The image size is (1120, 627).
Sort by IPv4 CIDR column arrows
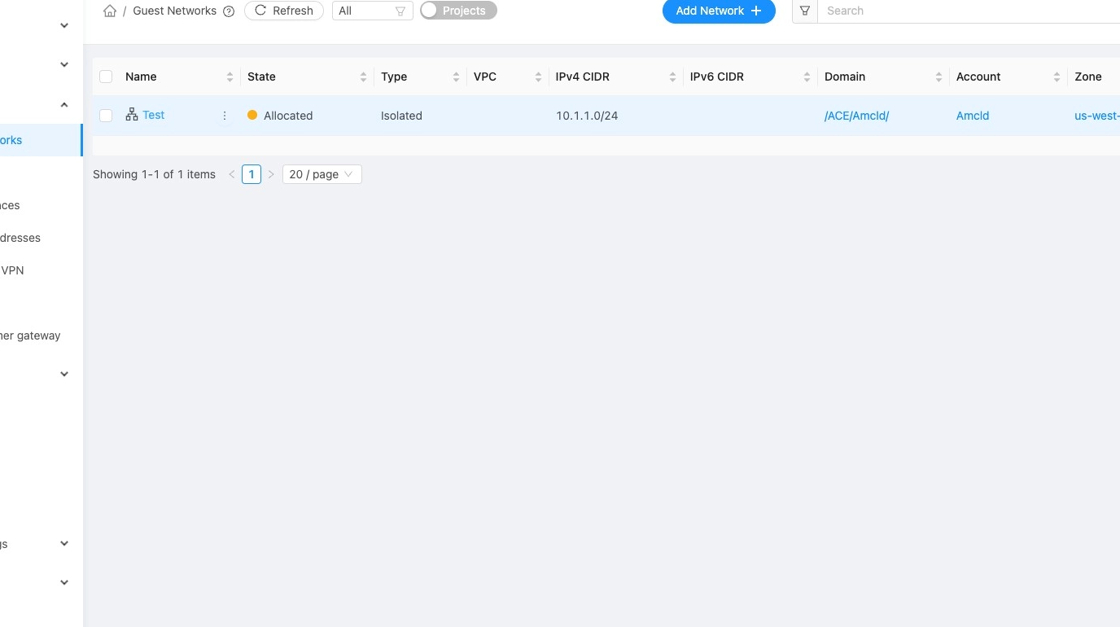pos(672,77)
